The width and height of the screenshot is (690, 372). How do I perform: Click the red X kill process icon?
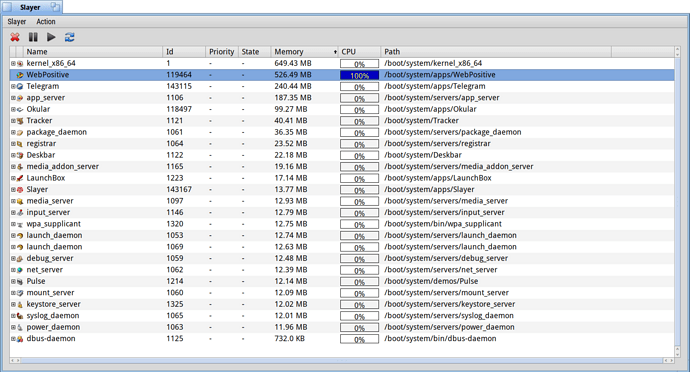pos(15,37)
